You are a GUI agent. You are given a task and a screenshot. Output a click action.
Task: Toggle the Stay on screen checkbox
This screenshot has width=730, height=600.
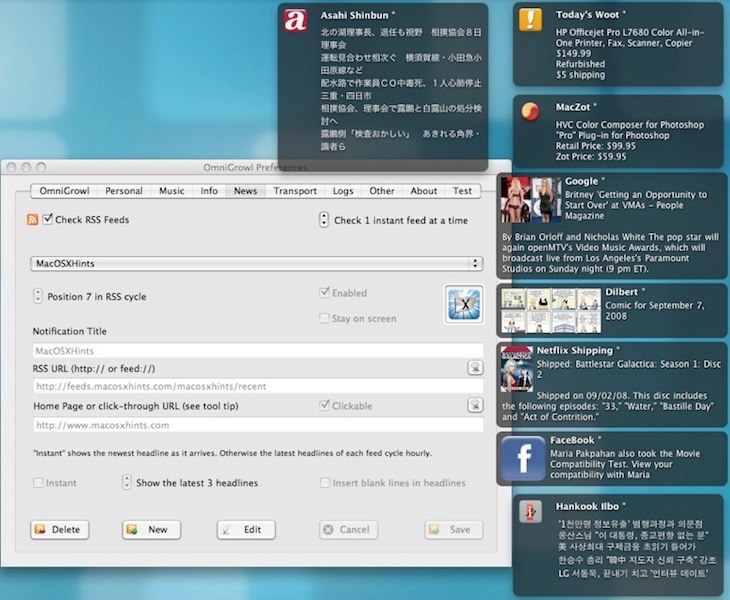pyautogui.click(x=324, y=318)
